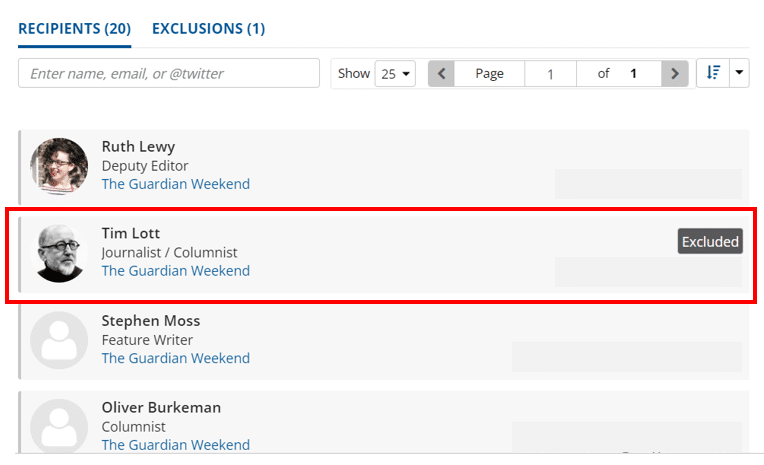Go to the next page arrow
Viewport: 764px width, 465px height.
tap(676, 73)
